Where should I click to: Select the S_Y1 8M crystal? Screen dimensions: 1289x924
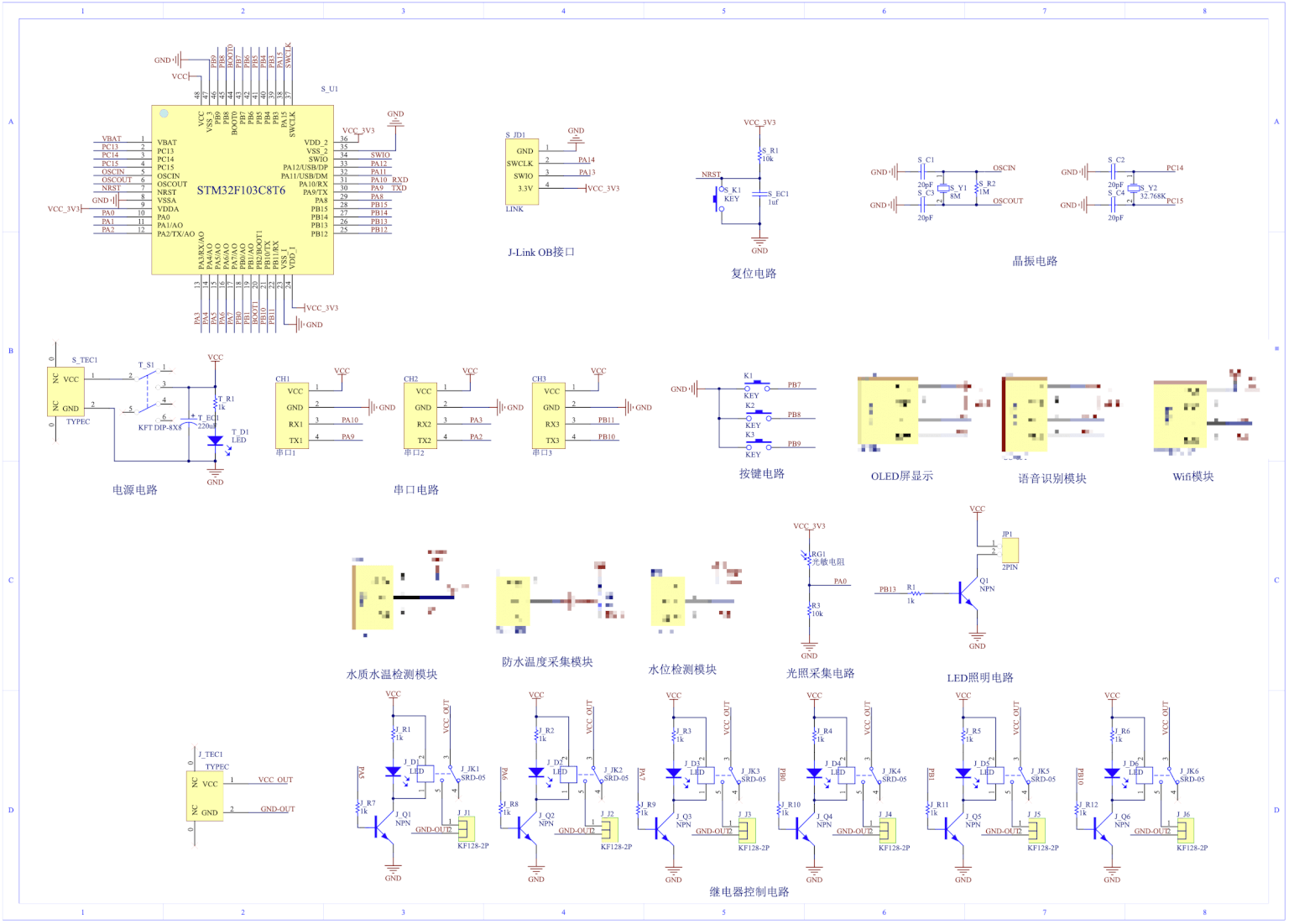point(942,189)
